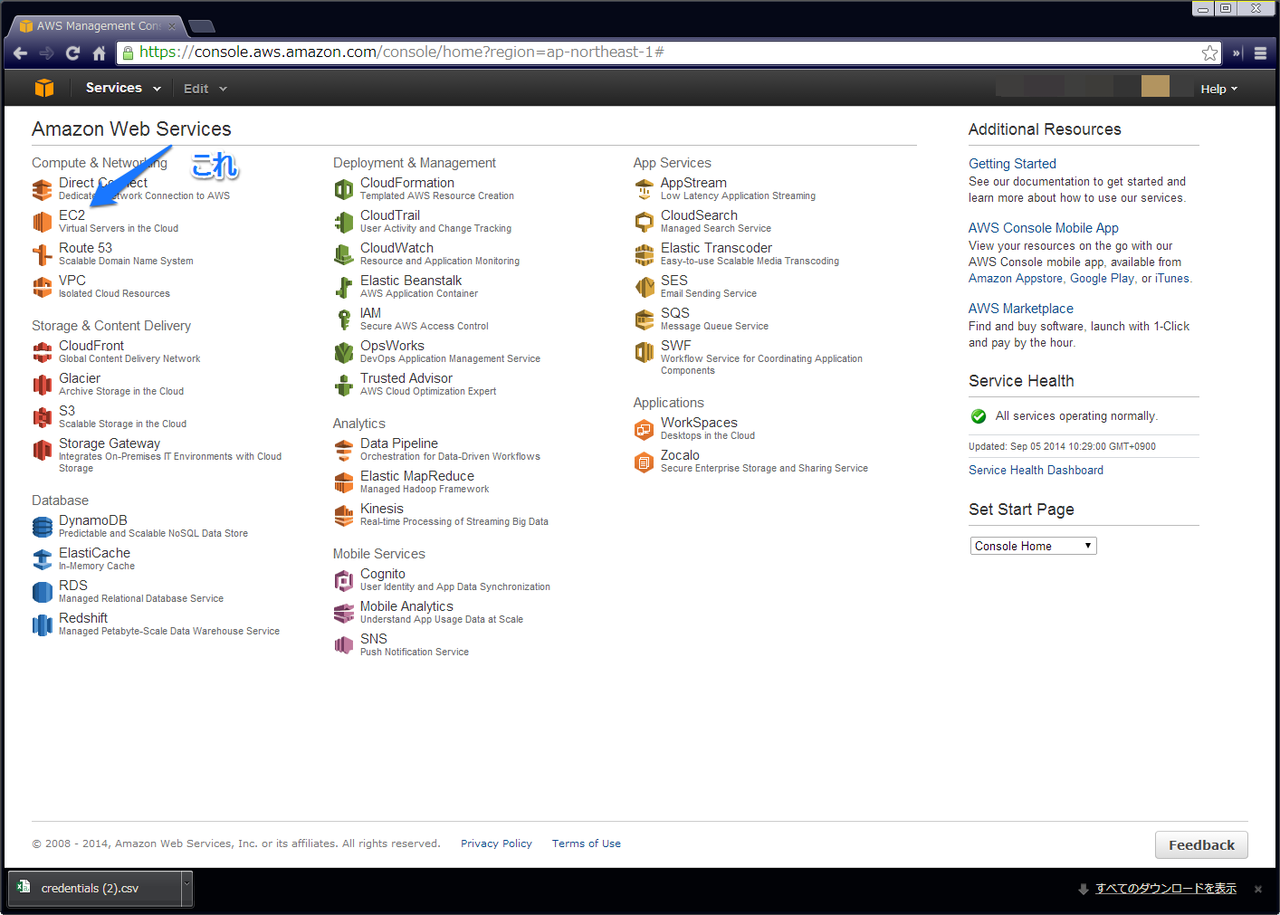Open the CloudSearch icon
The height and width of the screenshot is (915, 1280).
(x=644, y=222)
